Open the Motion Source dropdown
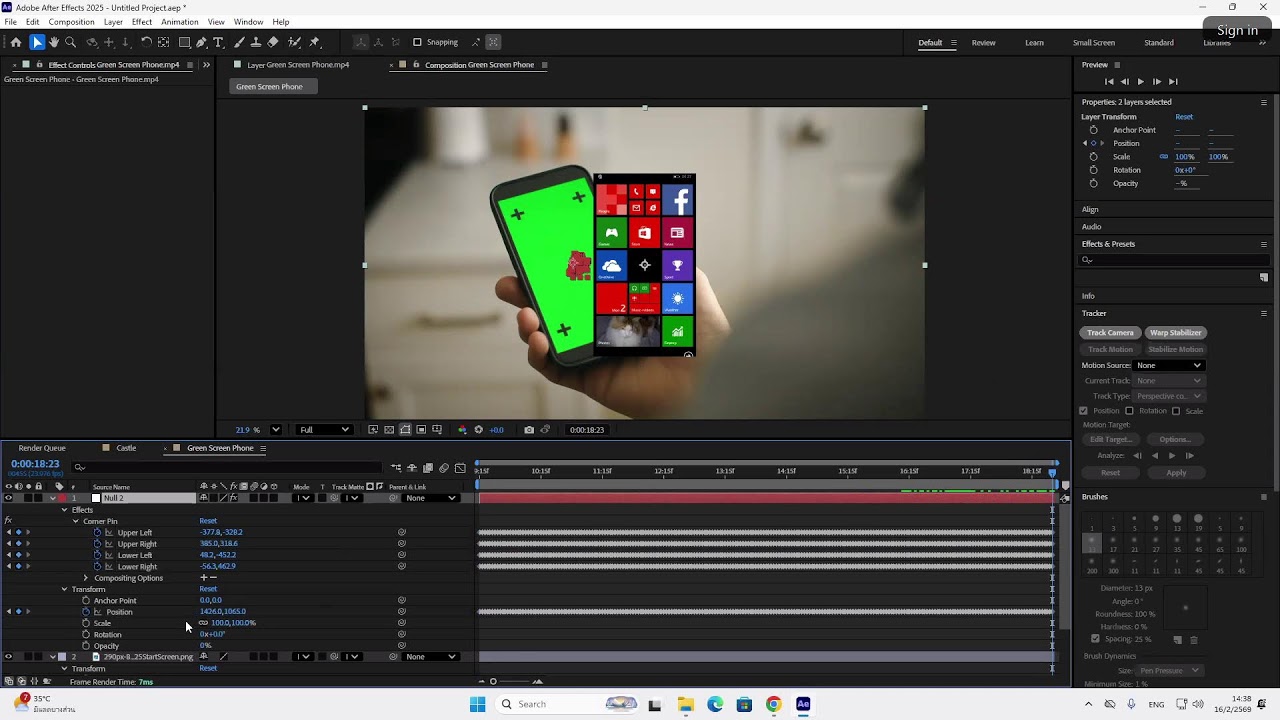 pyautogui.click(x=1169, y=365)
